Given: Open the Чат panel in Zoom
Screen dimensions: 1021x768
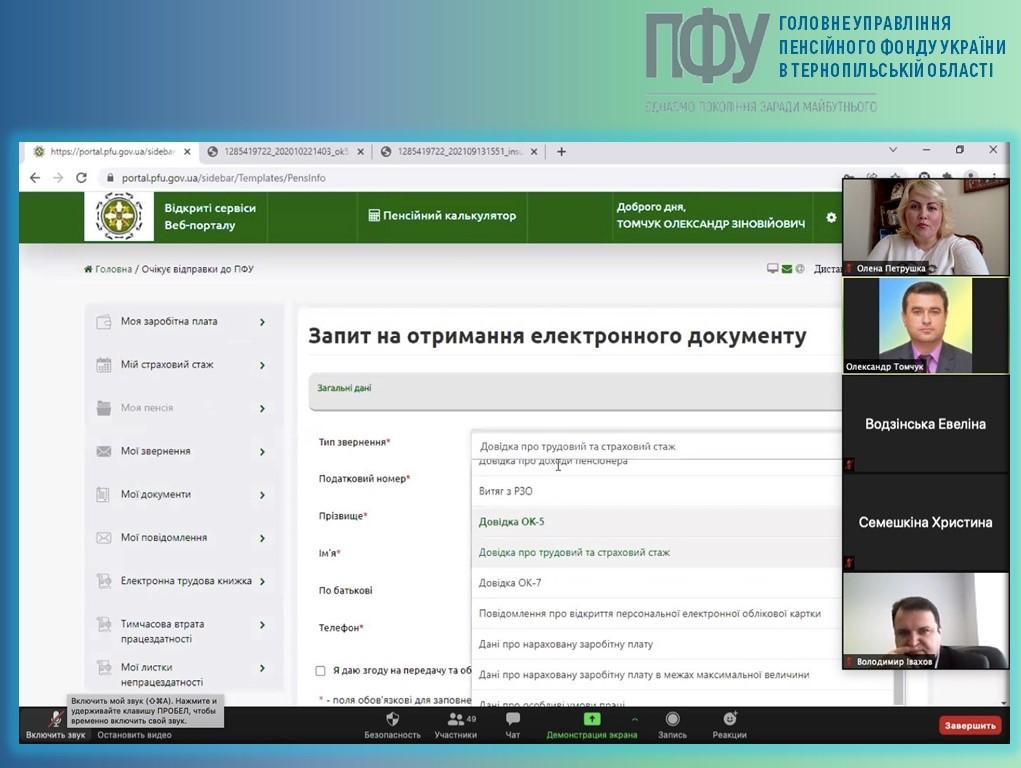Looking at the screenshot, I should click(x=513, y=725).
